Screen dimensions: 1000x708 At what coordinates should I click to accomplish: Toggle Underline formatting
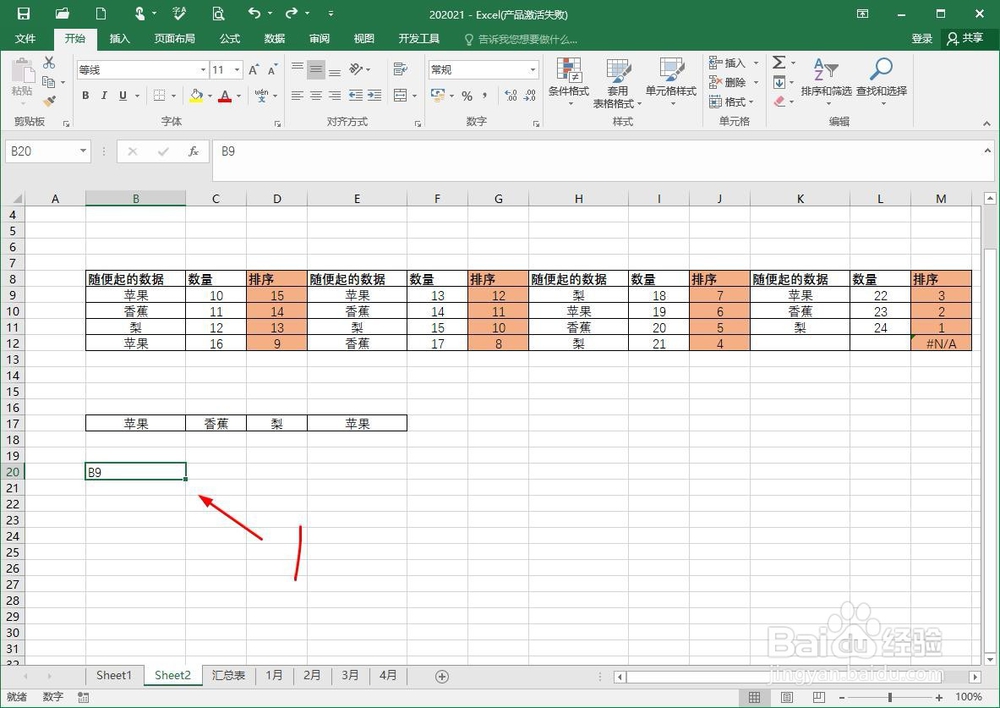(122, 96)
